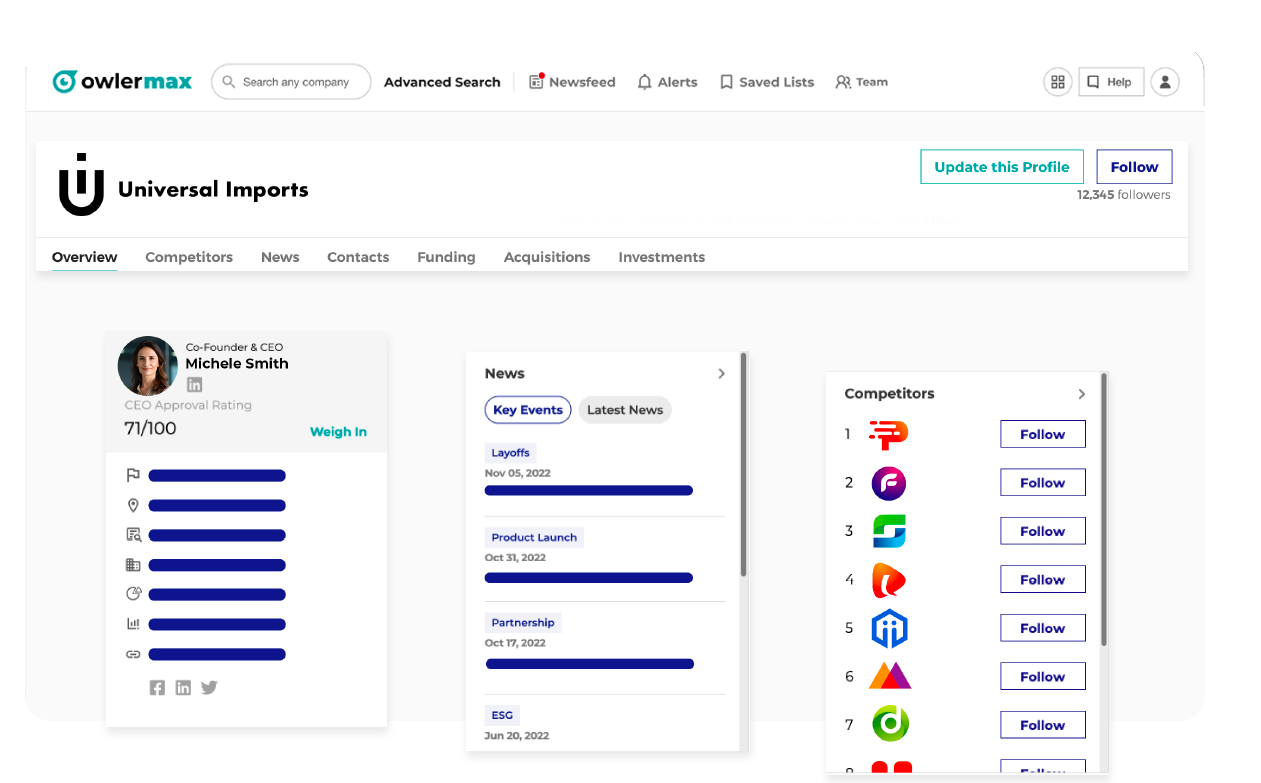Open company Facebook page icon
The height and width of the screenshot is (783, 1261).
[157, 688]
